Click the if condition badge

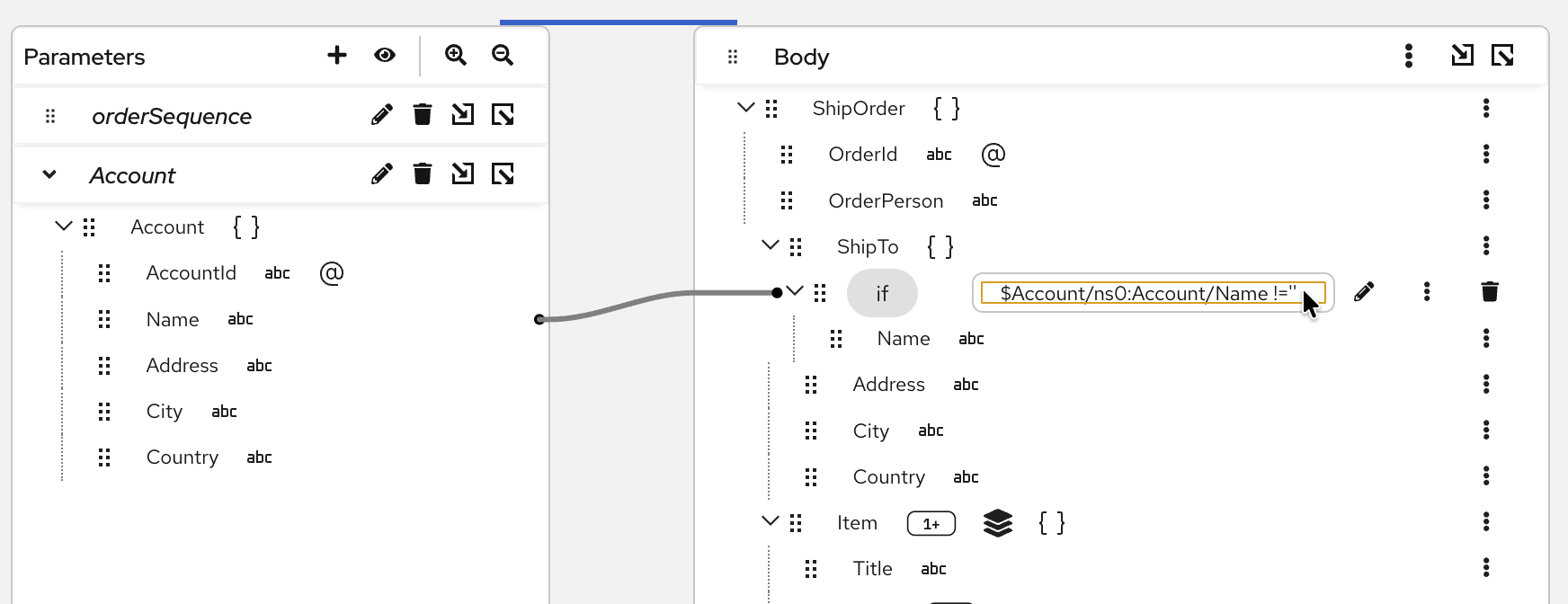tap(881, 293)
